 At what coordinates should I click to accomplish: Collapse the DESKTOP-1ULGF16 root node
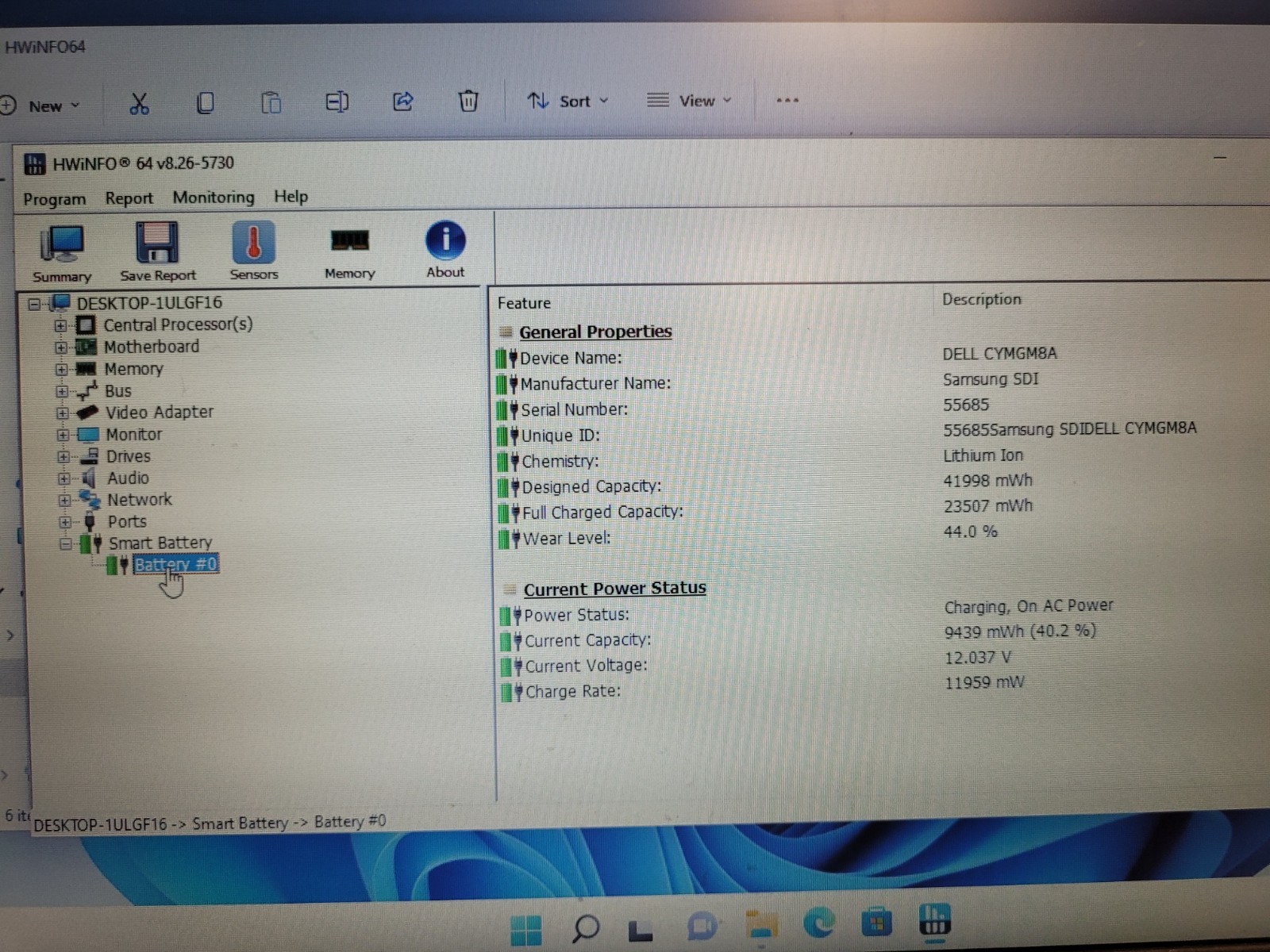[x=34, y=304]
